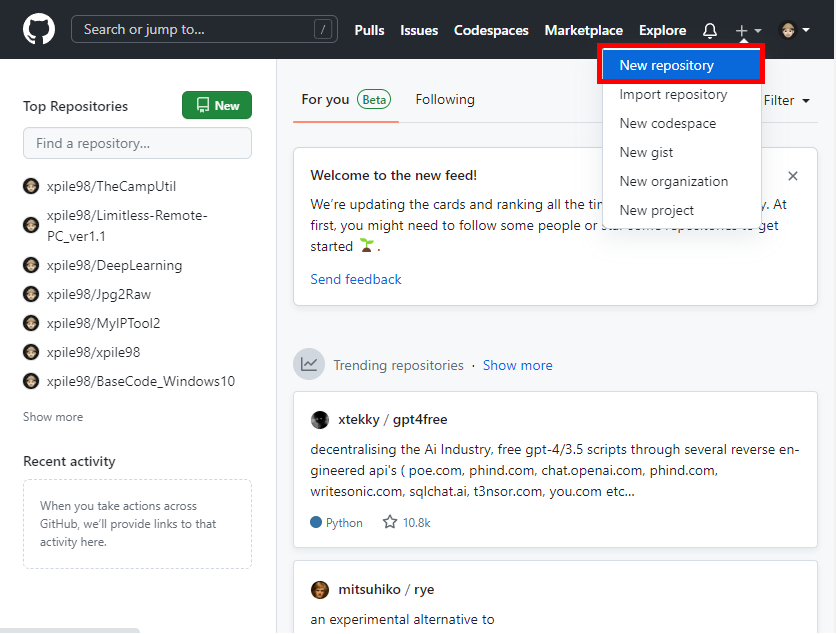This screenshot has height=634, width=836.
Task: Open the Filter dropdown
Action: (787, 101)
